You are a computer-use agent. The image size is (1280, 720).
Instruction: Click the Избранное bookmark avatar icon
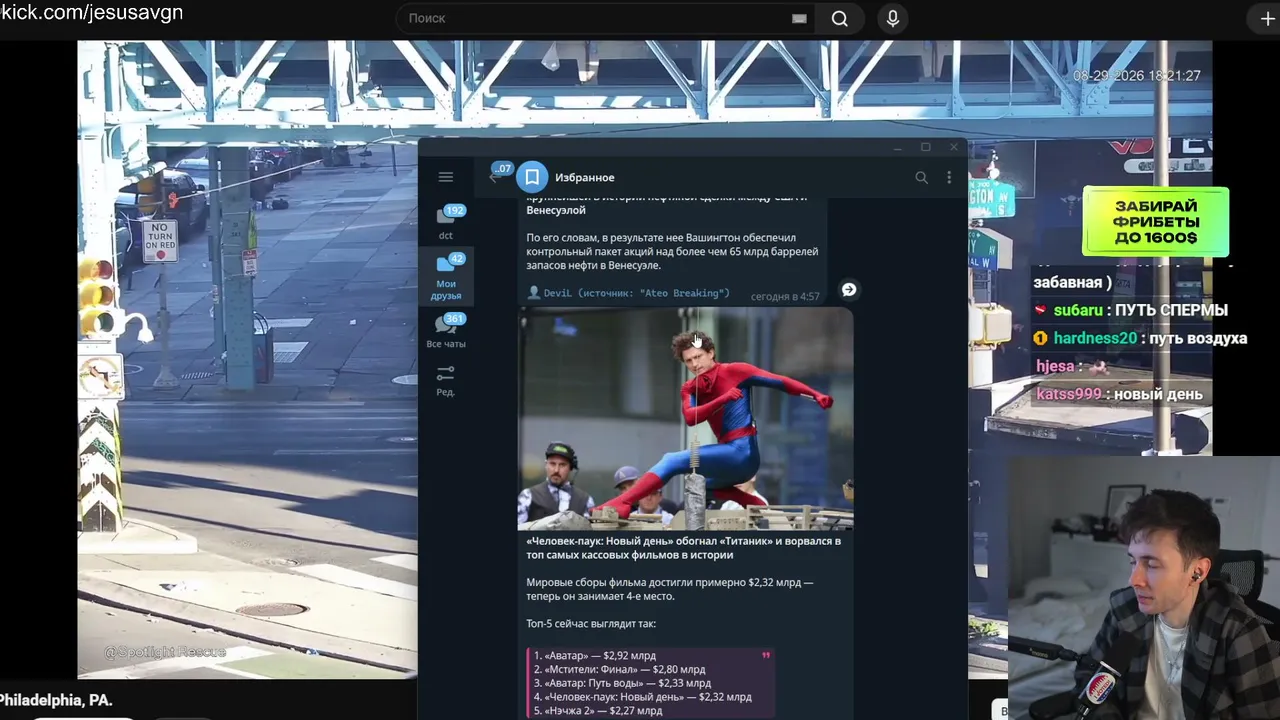pyautogui.click(x=532, y=177)
